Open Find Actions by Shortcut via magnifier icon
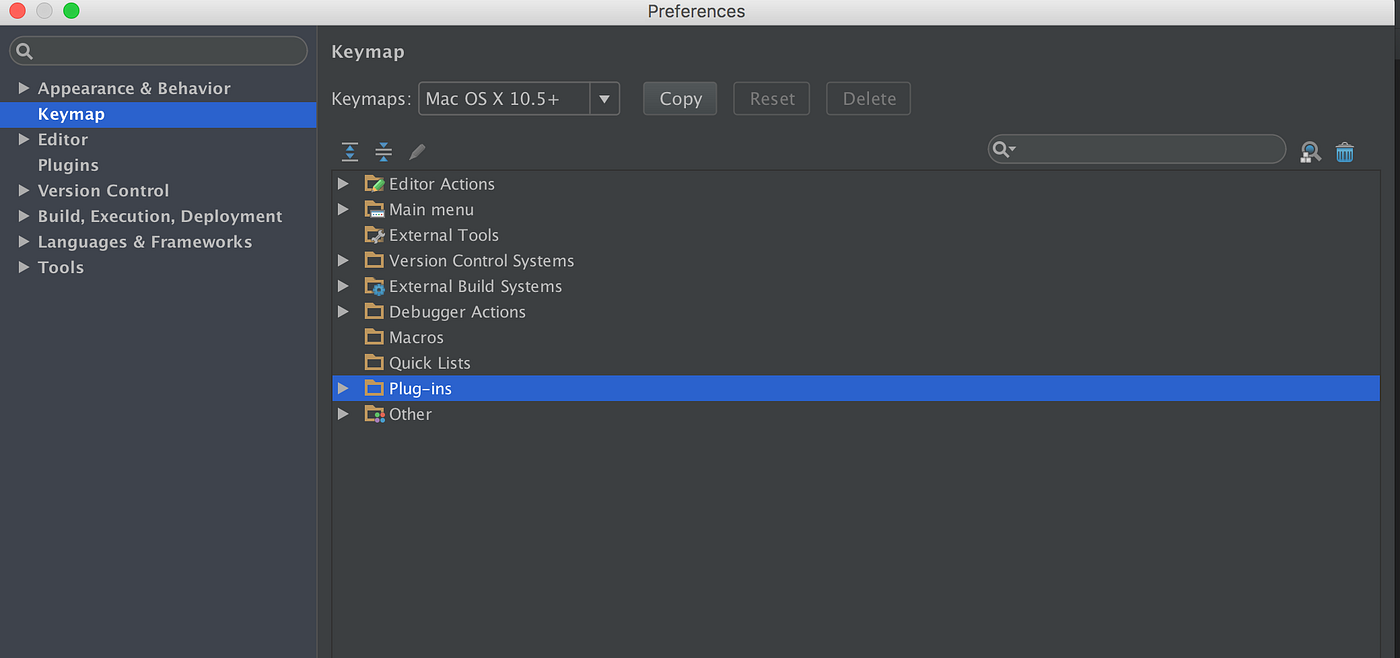The height and width of the screenshot is (658, 1400). point(1310,151)
